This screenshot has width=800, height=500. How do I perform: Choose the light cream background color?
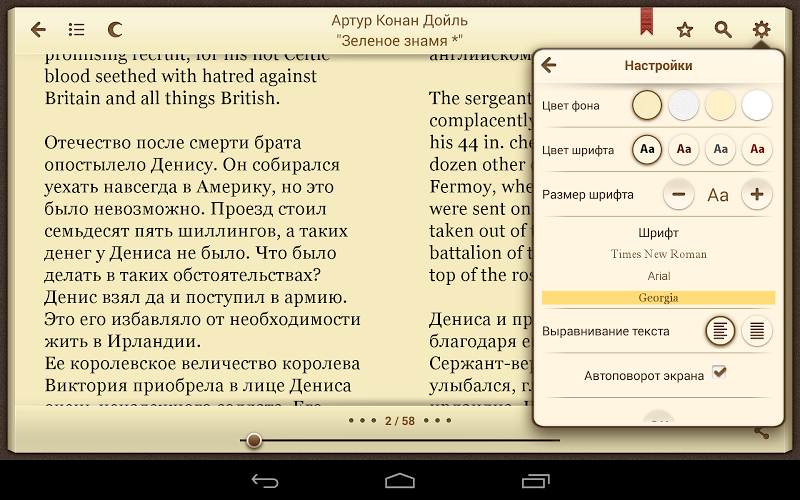(720, 105)
